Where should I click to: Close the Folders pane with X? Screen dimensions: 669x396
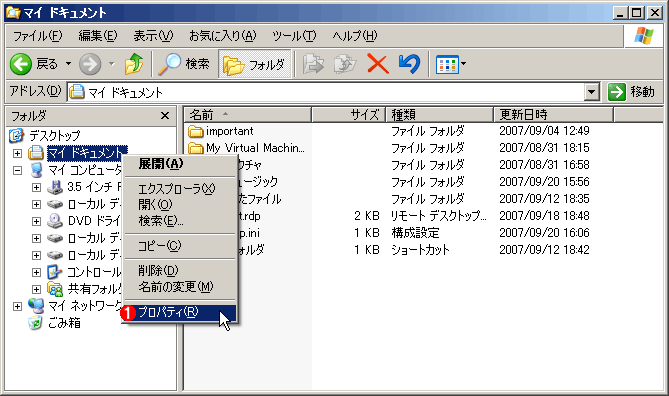[x=165, y=116]
